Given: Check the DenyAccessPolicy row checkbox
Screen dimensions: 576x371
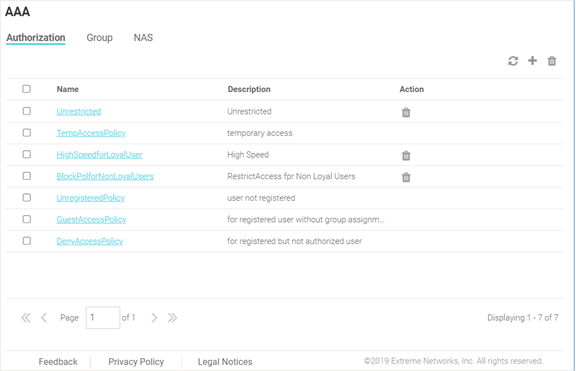Looking at the screenshot, I should 26,241.
